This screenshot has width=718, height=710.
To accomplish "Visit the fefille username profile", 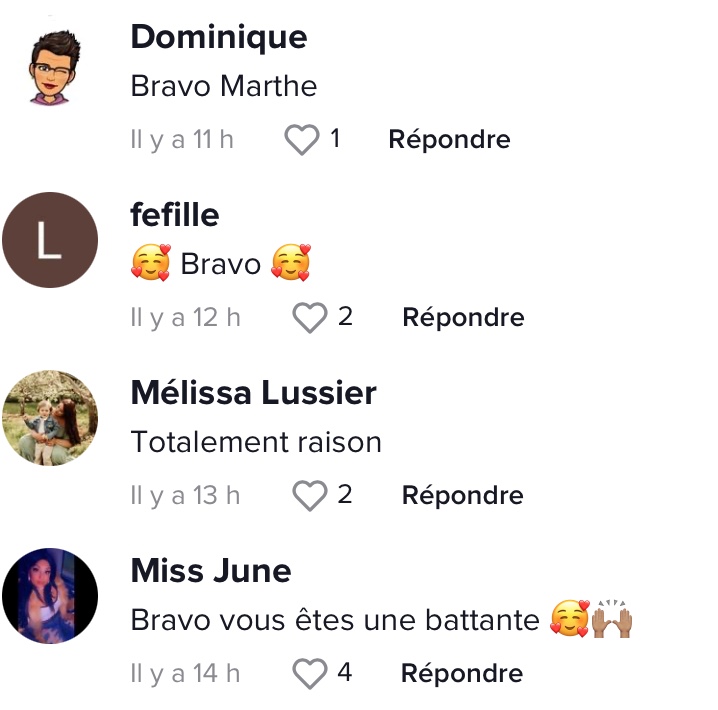I will pyautogui.click(x=175, y=215).
